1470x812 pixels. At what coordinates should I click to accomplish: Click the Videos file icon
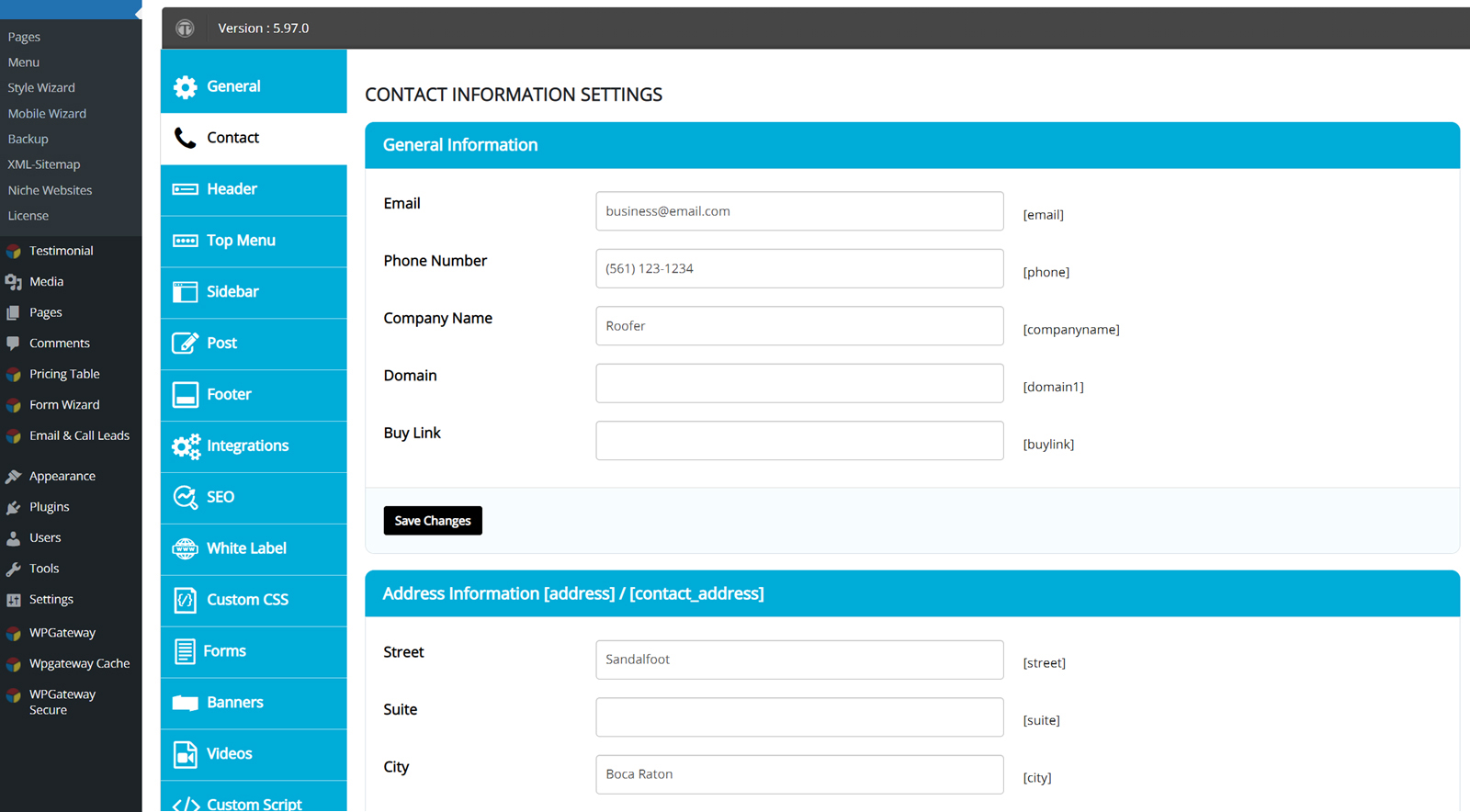click(x=185, y=754)
